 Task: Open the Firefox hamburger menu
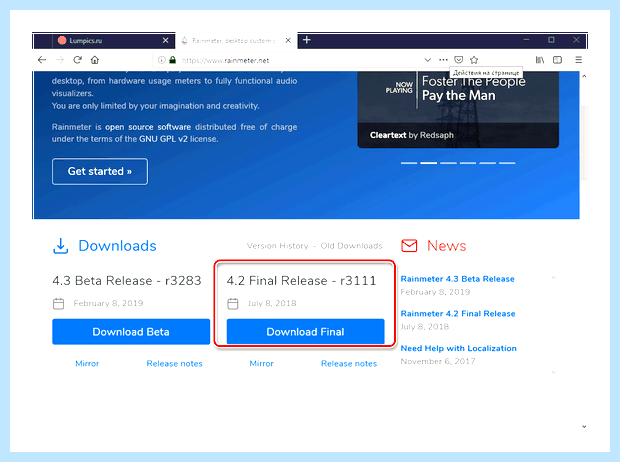[x=578, y=60]
